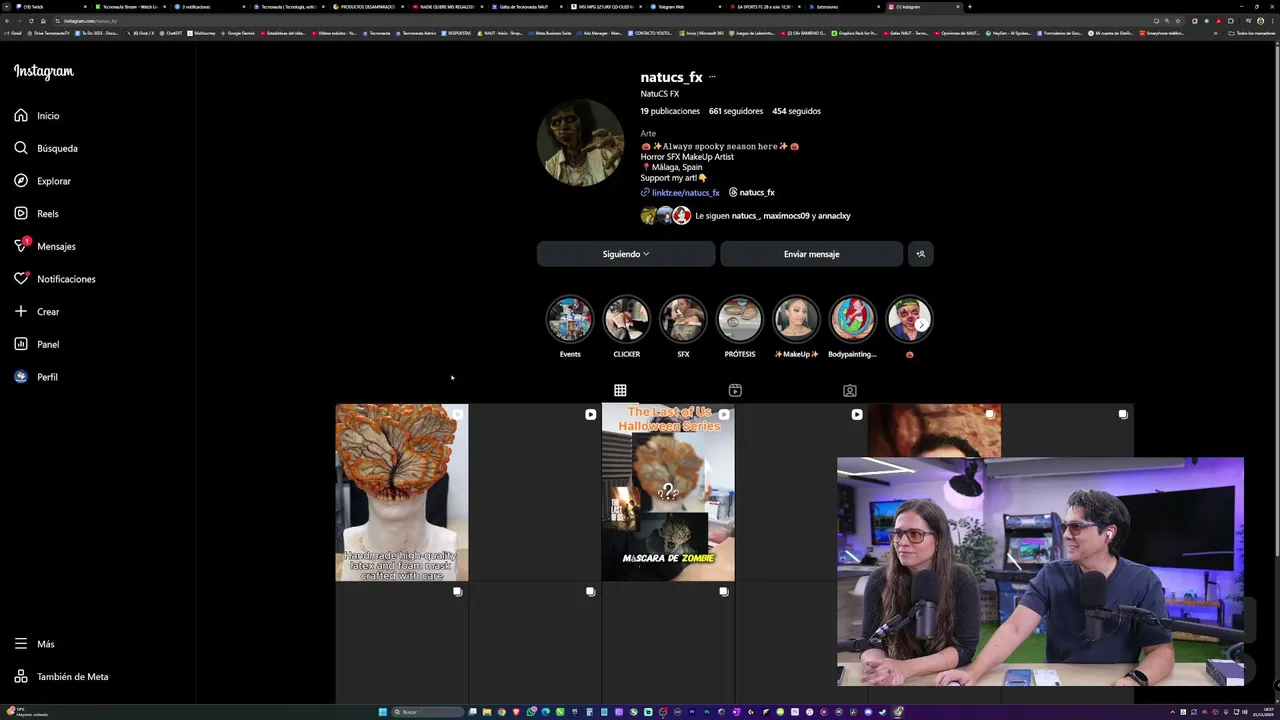This screenshot has height=720, width=1280.
Task: Open the Midjourney bookmark
Action: [203, 33]
